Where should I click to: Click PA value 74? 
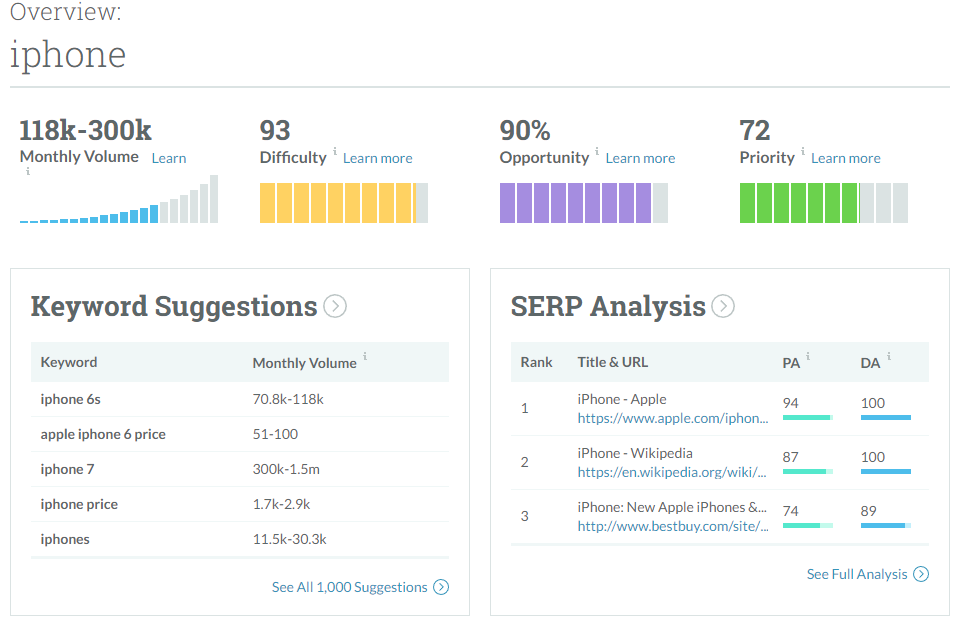click(x=790, y=511)
